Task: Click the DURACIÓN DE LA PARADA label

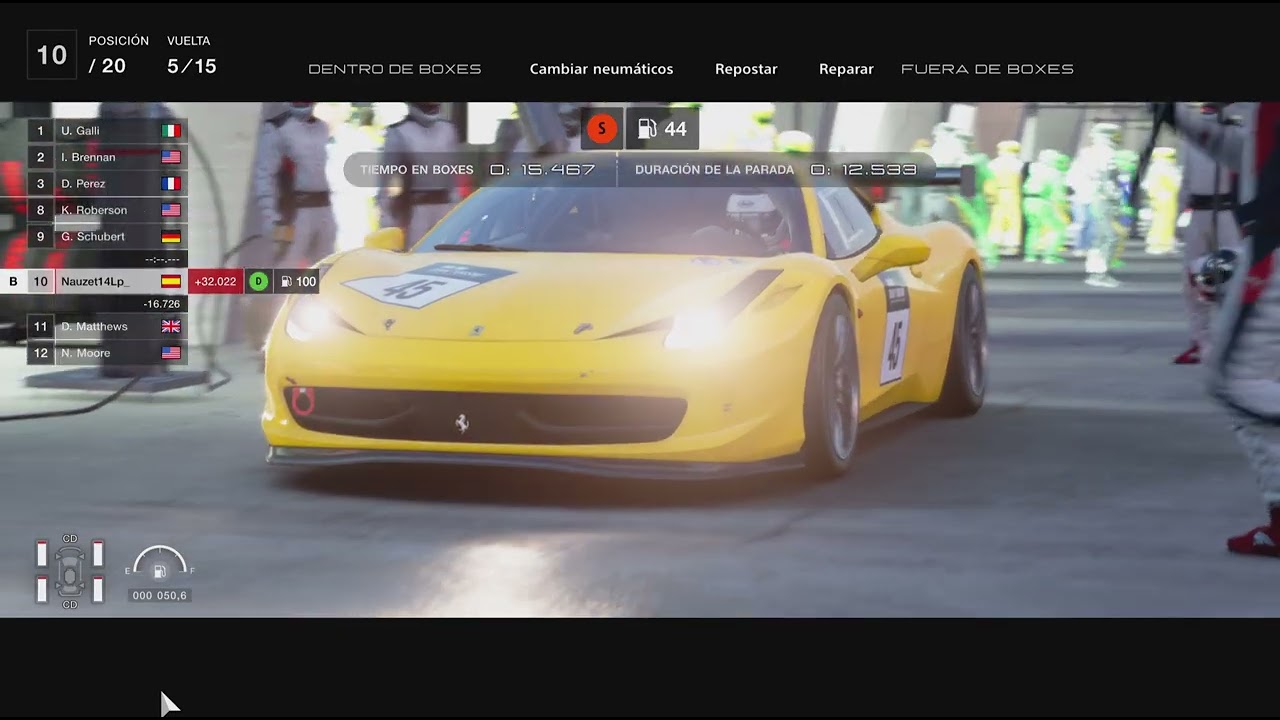Action: point(714,170)
